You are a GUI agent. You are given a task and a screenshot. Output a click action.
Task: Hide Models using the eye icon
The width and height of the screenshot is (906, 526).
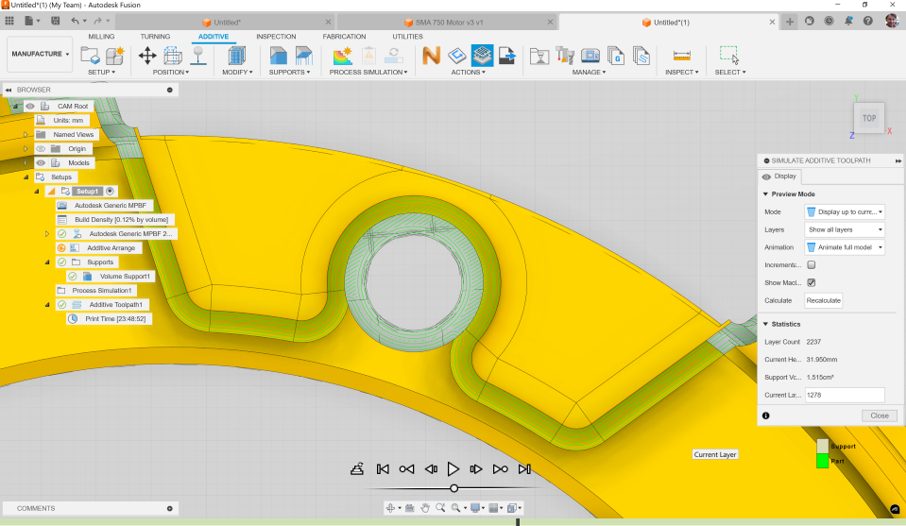point(41,163)
